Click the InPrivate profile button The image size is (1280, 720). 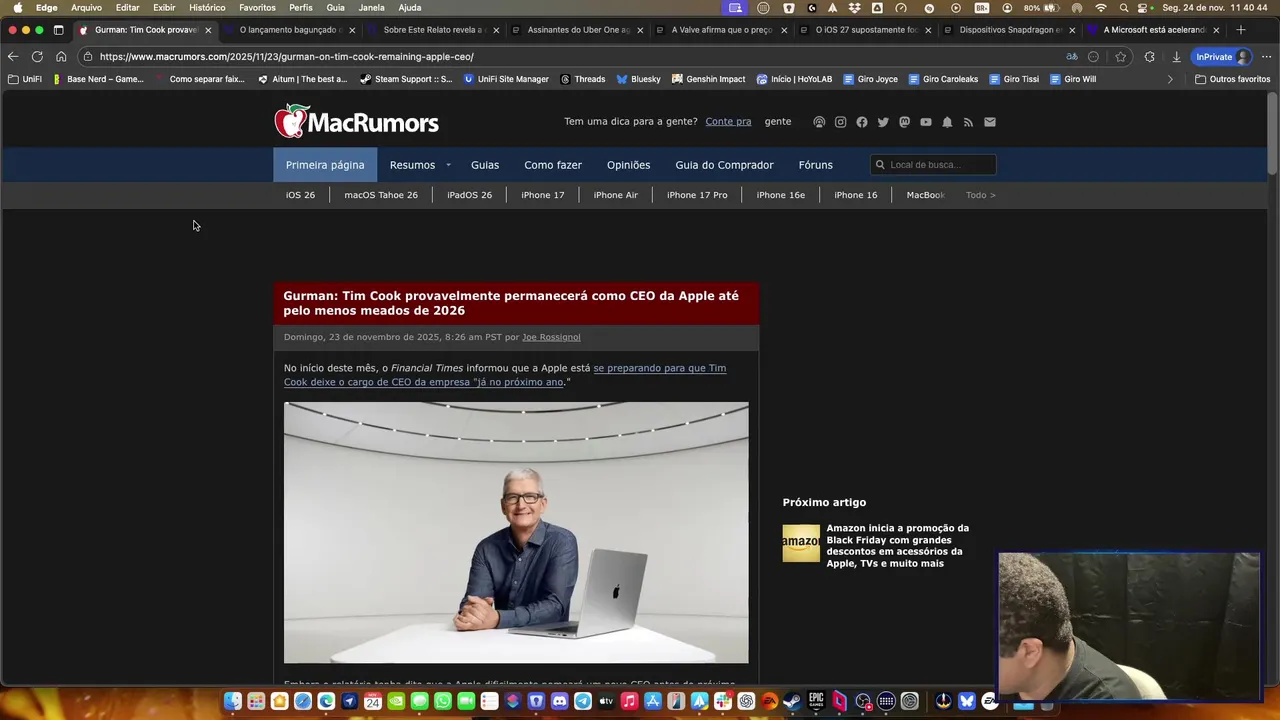coord(1222,57)
